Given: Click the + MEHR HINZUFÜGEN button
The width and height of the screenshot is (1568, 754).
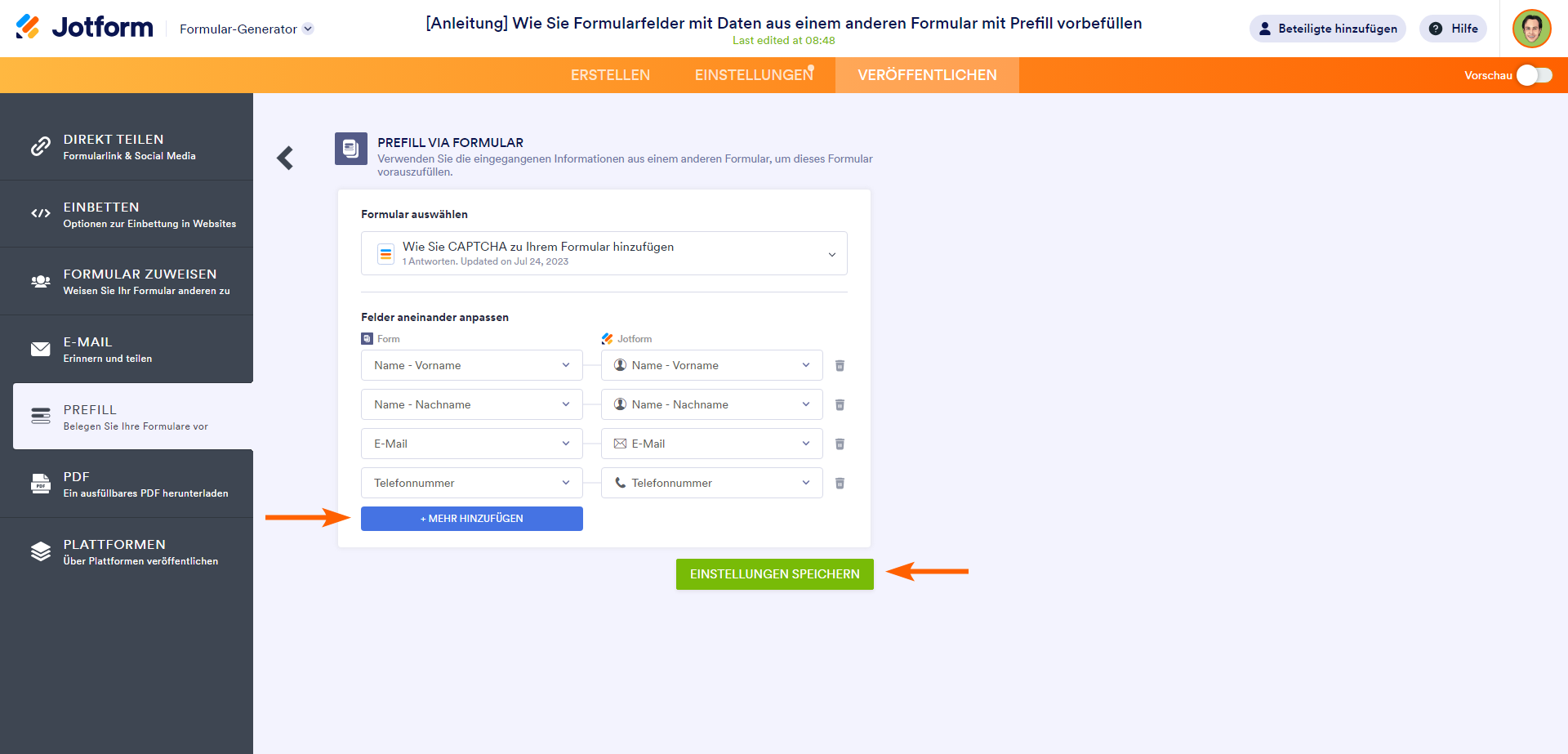Looking at the screenshot, I should point(471,519).
